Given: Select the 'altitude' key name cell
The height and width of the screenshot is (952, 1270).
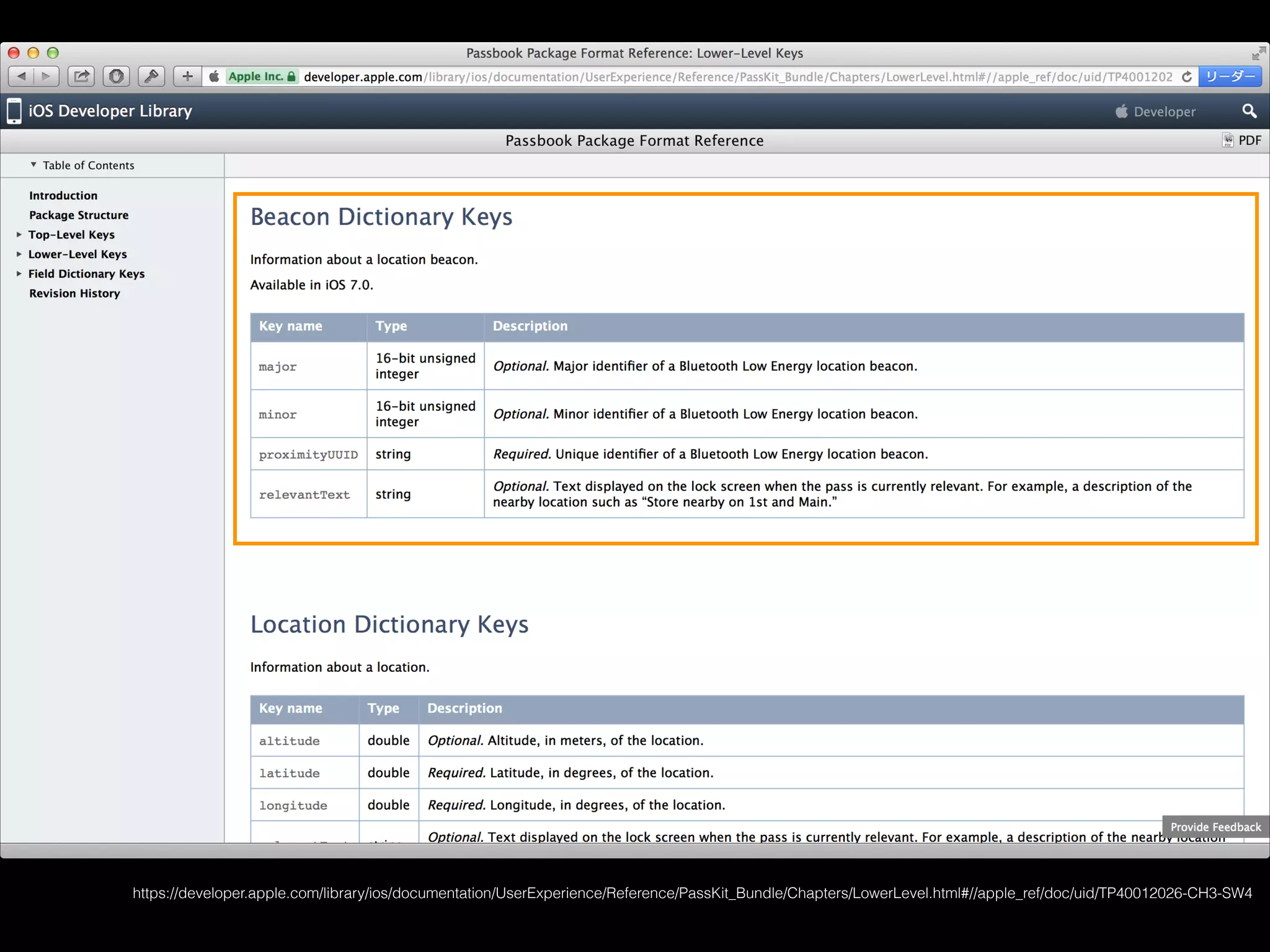Looking at the screenshot, I should (304, 741).
